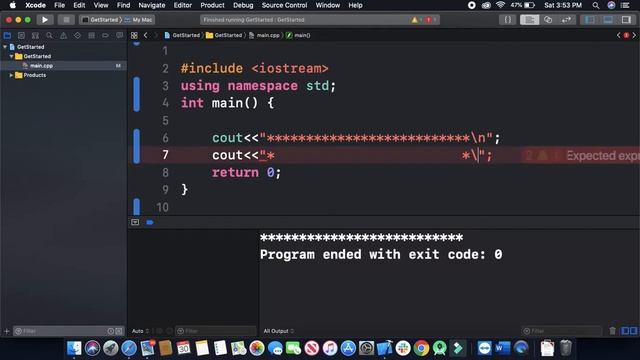
Task: Click the red error badge in the activity bar
Action: pyautogui.click(x=429, y=20)
